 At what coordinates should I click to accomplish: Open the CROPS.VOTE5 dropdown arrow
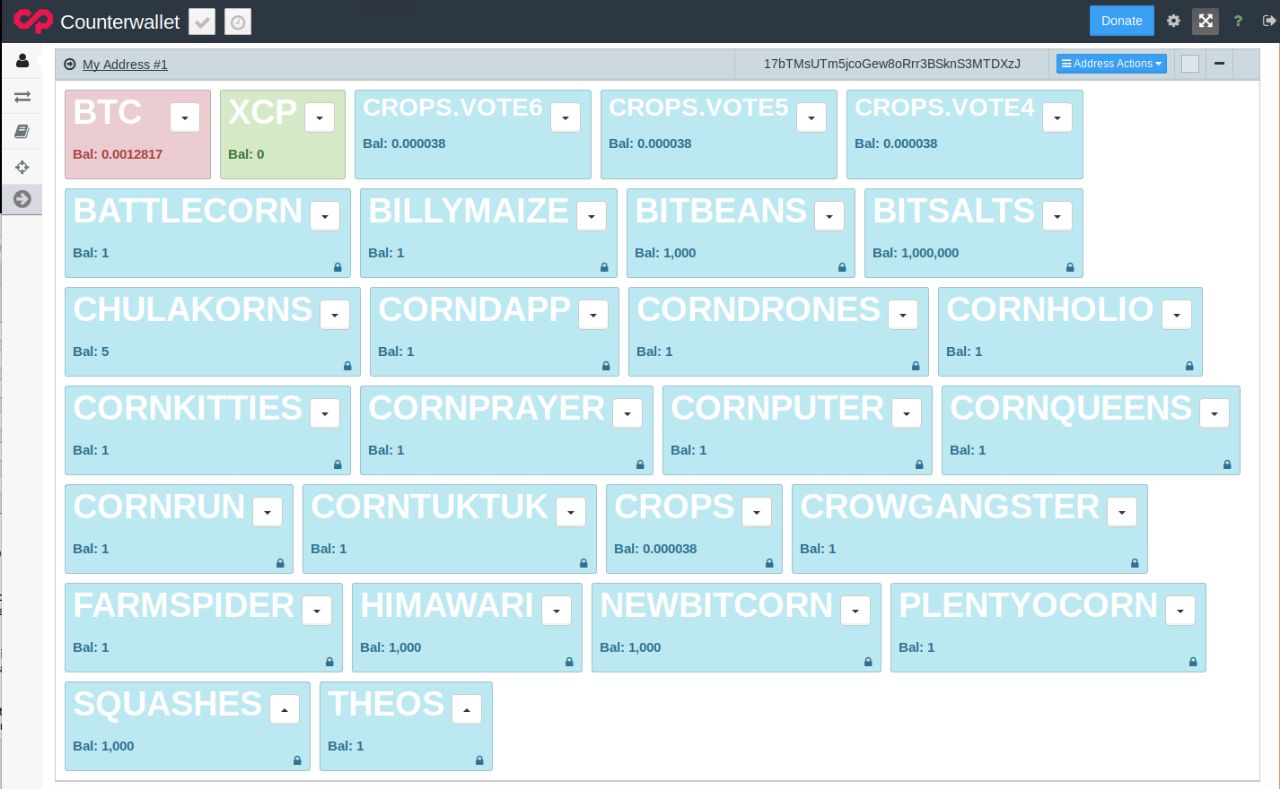(811, 117)
